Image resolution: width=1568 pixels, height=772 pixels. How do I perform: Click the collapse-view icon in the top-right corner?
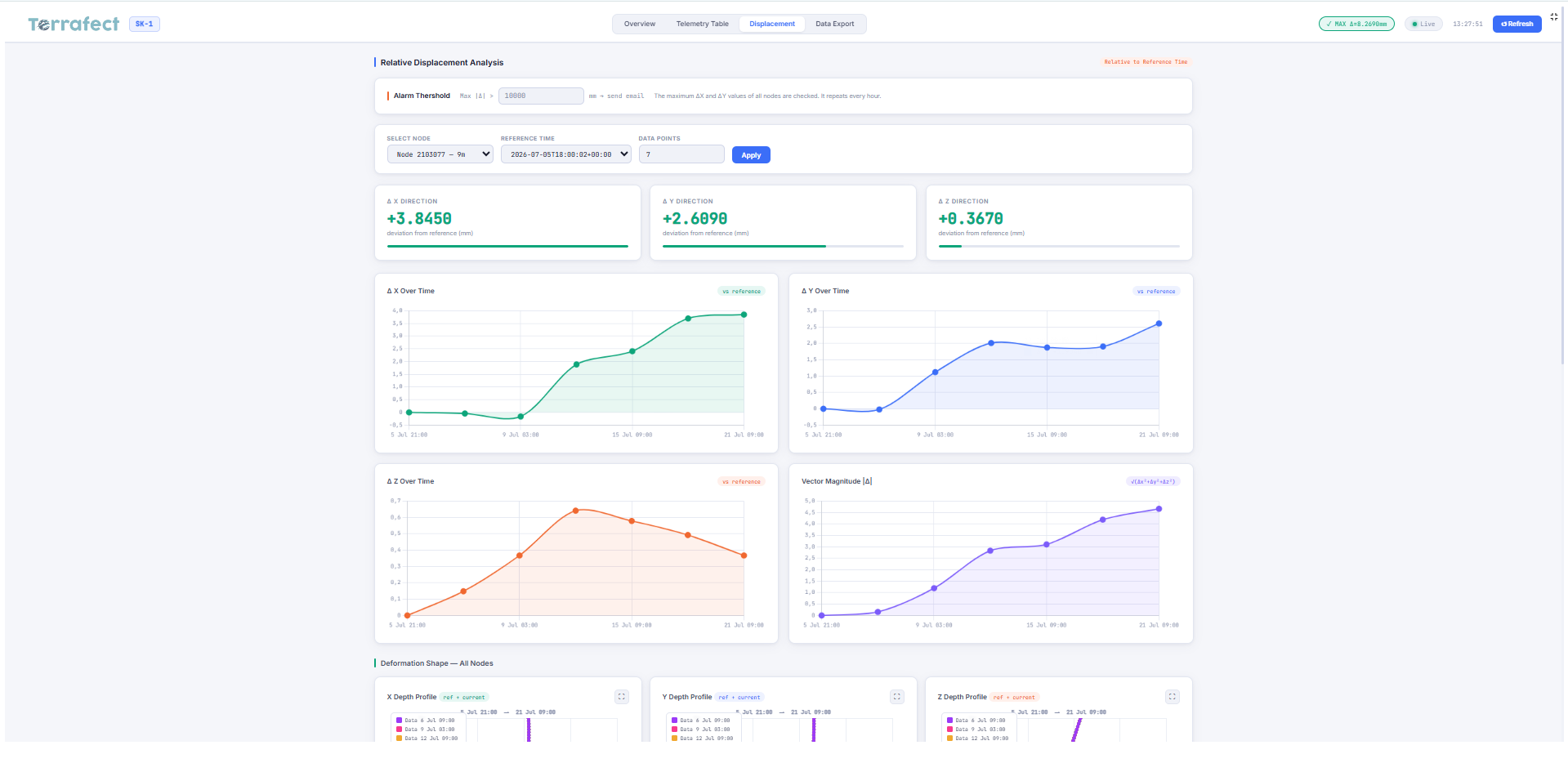[x=1553, y=17]
